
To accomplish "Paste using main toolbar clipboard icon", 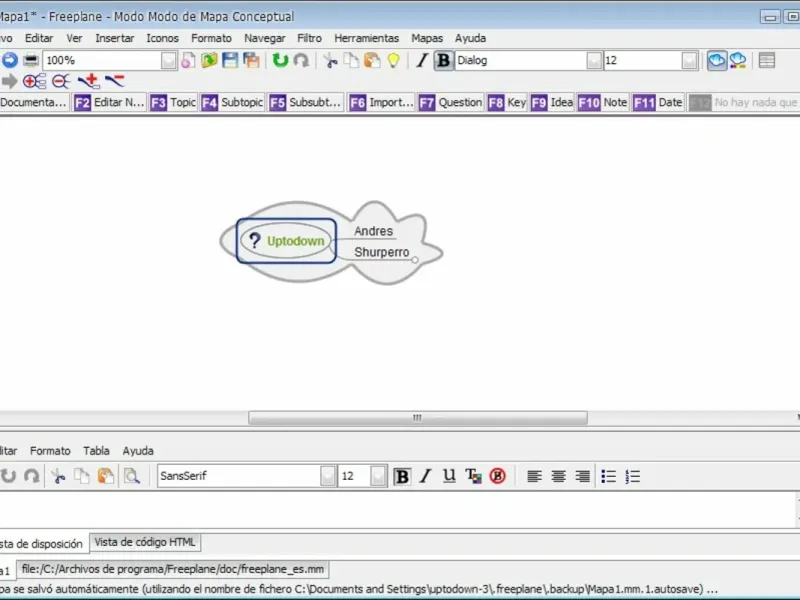I will click(x=372, y=60).
